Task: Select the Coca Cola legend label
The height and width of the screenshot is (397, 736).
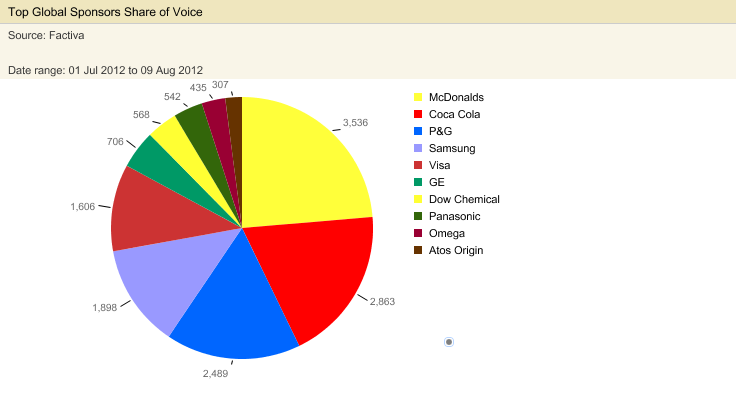Action: (x=454, y=114)
